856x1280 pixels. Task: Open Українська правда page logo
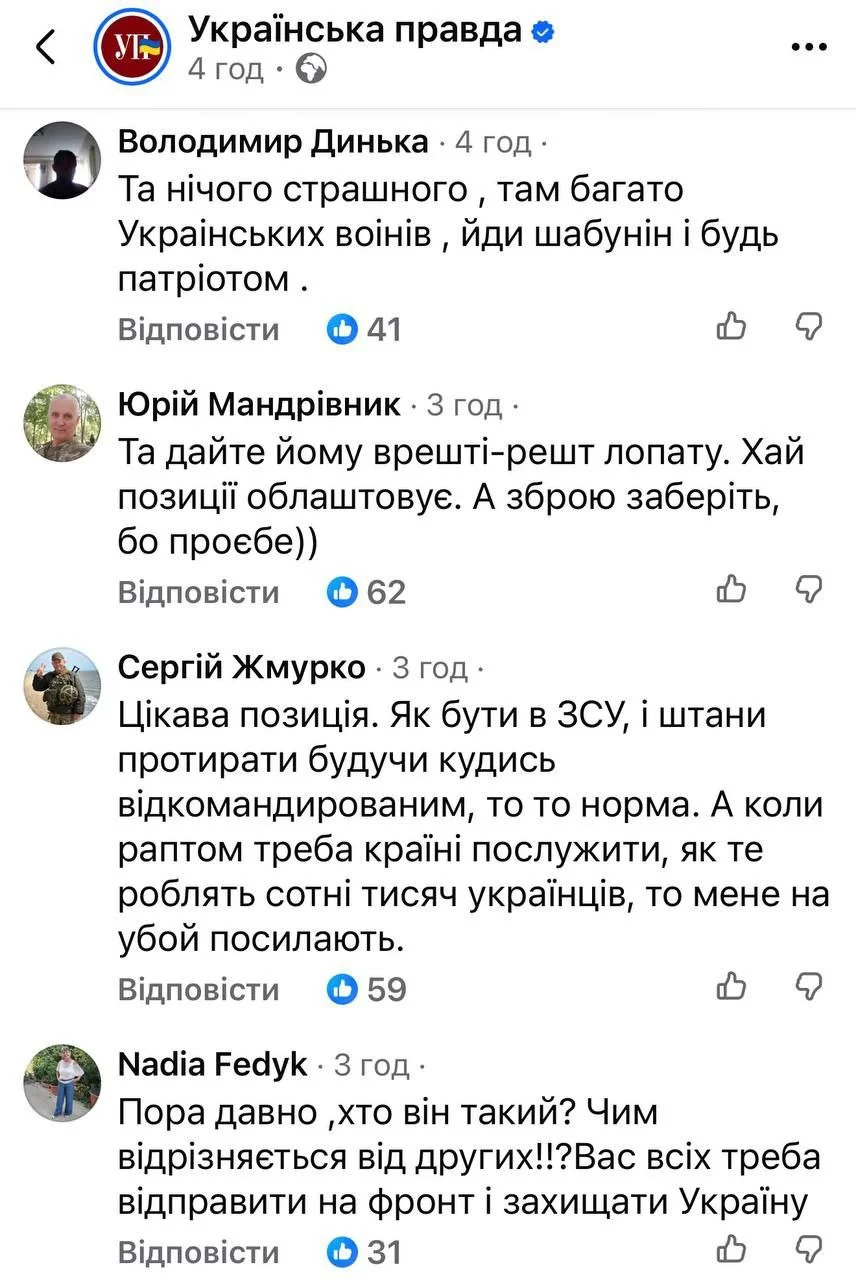click(x=132, y=48)
